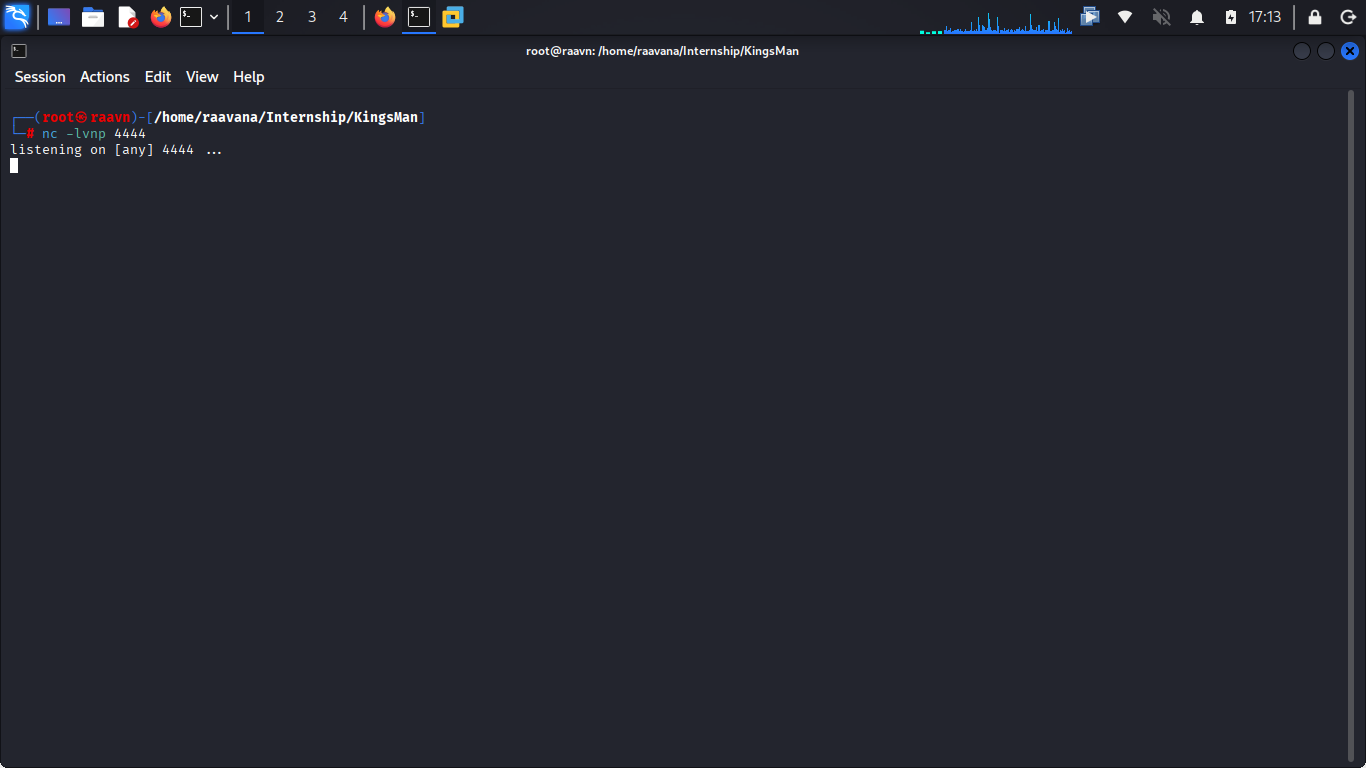Click the /home/raavana/Internship/KingsMan prompt path

point(286,118)
